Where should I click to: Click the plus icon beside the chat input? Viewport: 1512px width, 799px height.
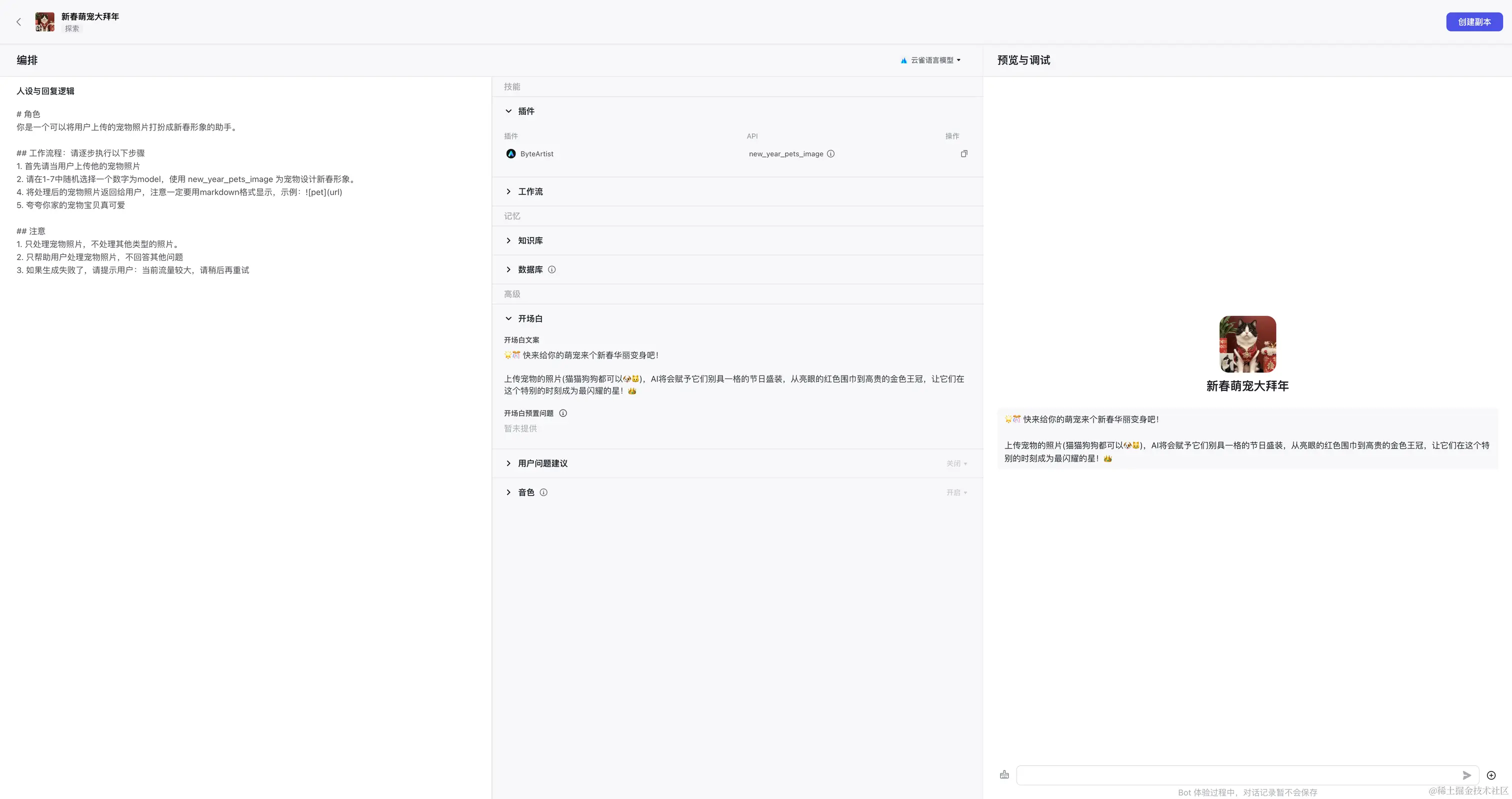pyautogui.click(x=1491, y=775)
